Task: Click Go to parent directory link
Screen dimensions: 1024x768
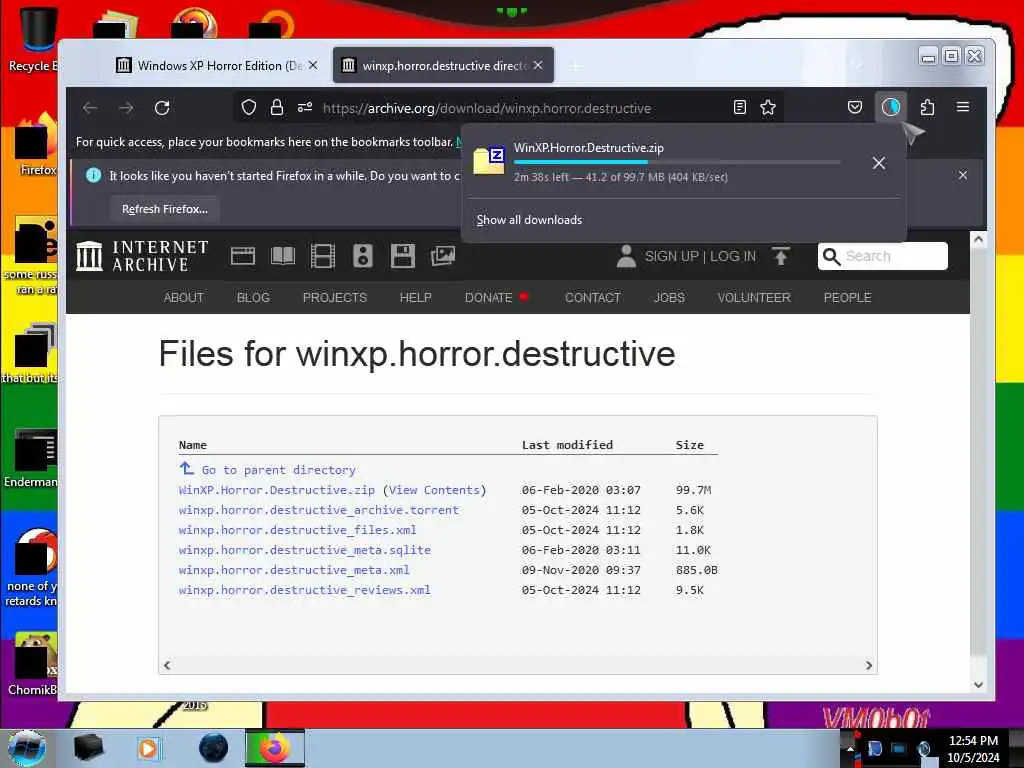Action: [x=279, y=470]
